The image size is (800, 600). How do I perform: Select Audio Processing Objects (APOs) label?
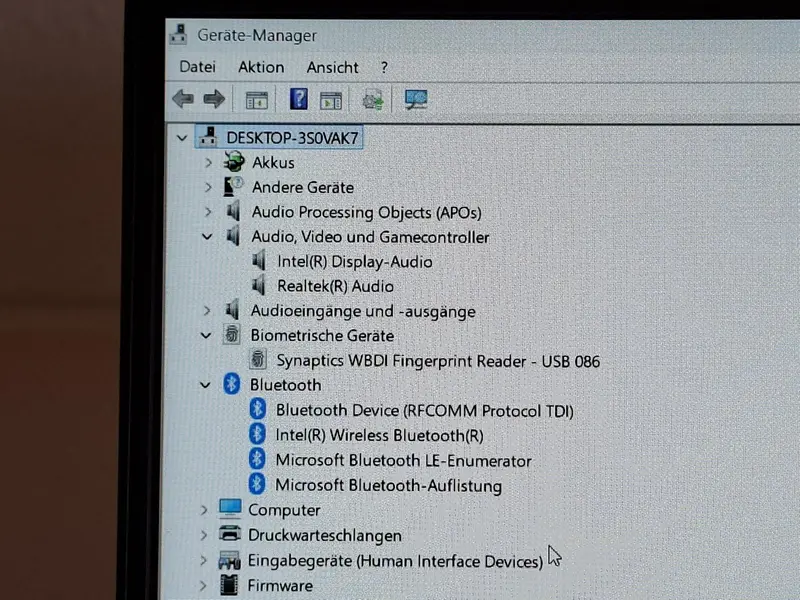pos(366,212)
